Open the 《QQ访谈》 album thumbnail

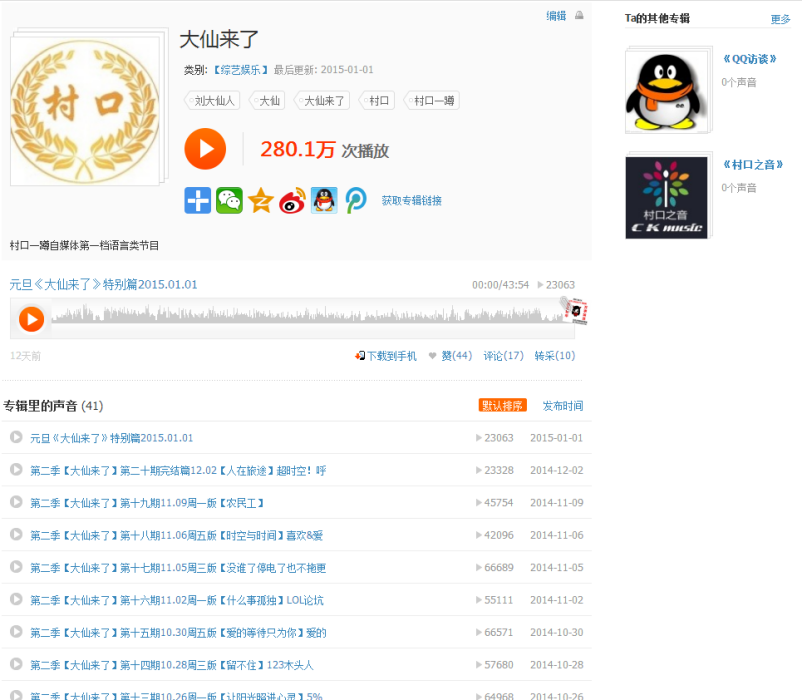tap(666, 92)
